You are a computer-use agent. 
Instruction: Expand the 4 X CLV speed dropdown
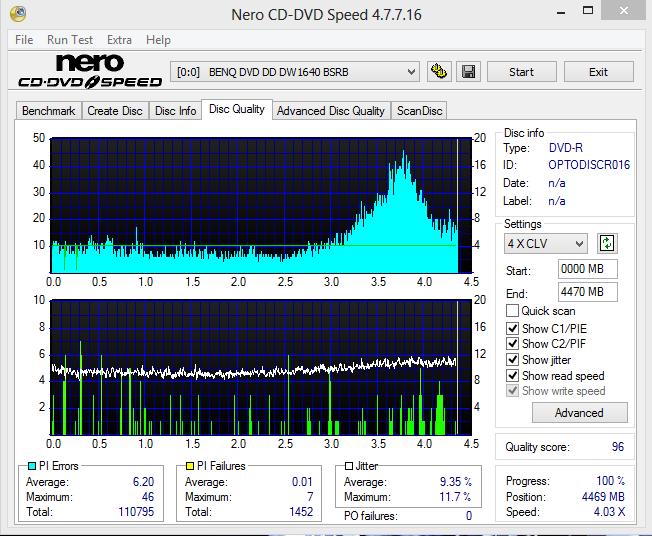546,244
